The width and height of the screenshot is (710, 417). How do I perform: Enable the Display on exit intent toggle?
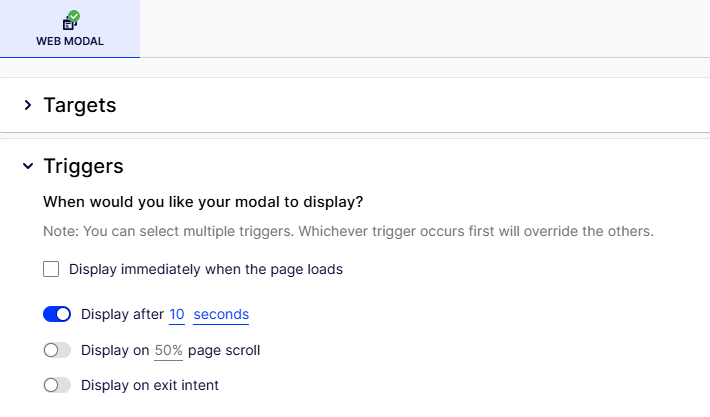pos(57,385)
